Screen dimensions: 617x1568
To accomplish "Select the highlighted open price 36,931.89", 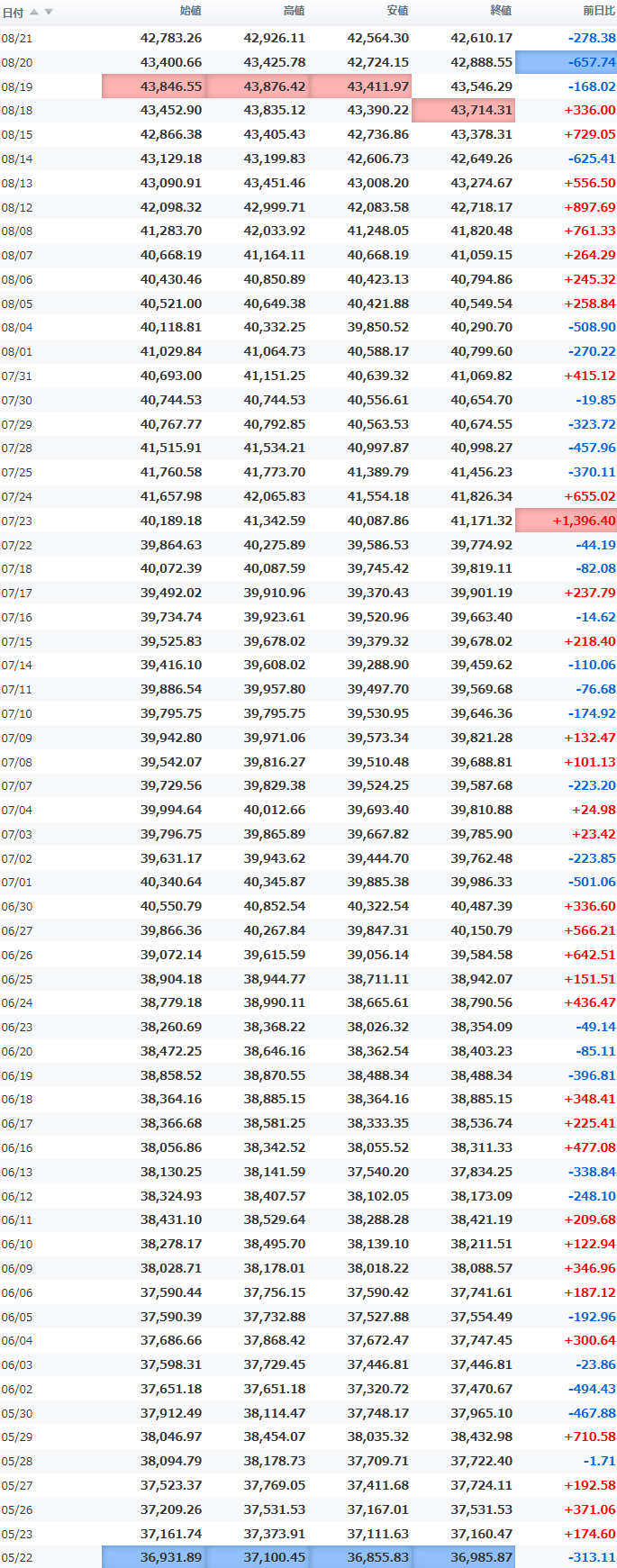I will [x=153, y=1557].
